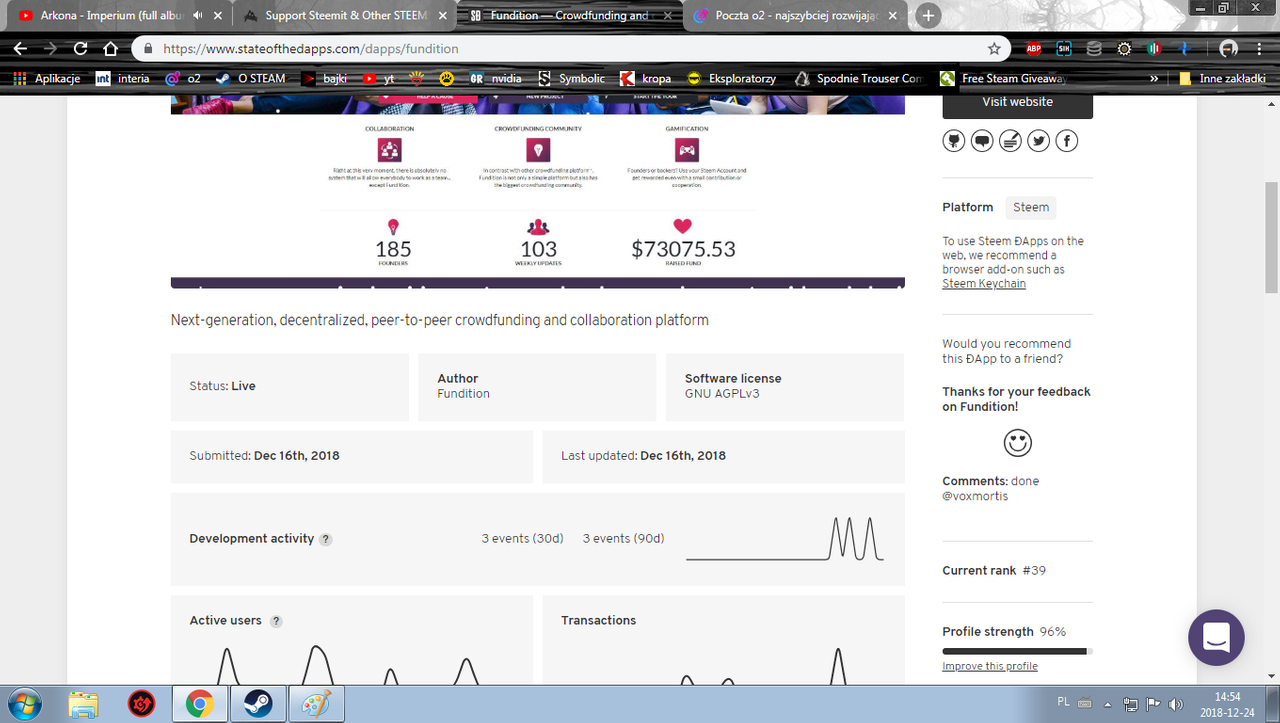Image resolution: width=1280 pixels, height=723 pixels.
Task: Expand hidden system tray icons
Action: (1109, 704)
